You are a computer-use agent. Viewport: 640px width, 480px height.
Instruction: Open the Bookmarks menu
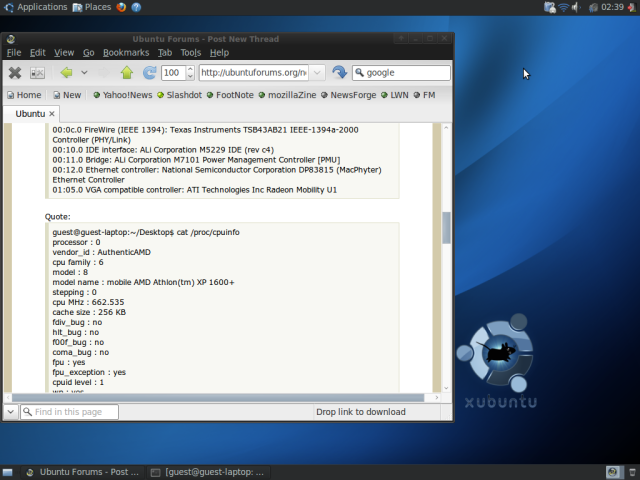126,53
